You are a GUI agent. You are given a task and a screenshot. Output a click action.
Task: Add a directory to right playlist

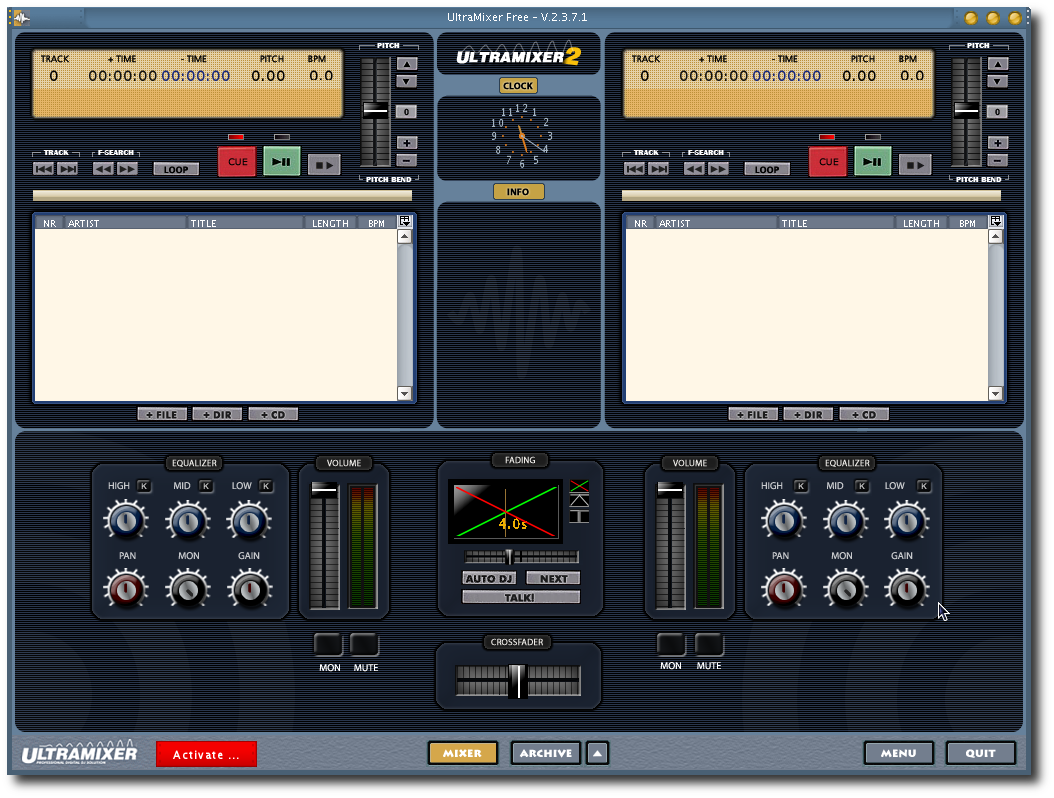[x=808, y=414]
